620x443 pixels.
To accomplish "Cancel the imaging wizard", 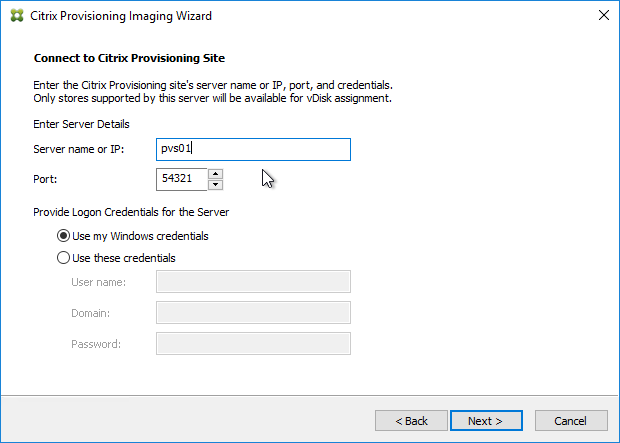I will (571, 420).
